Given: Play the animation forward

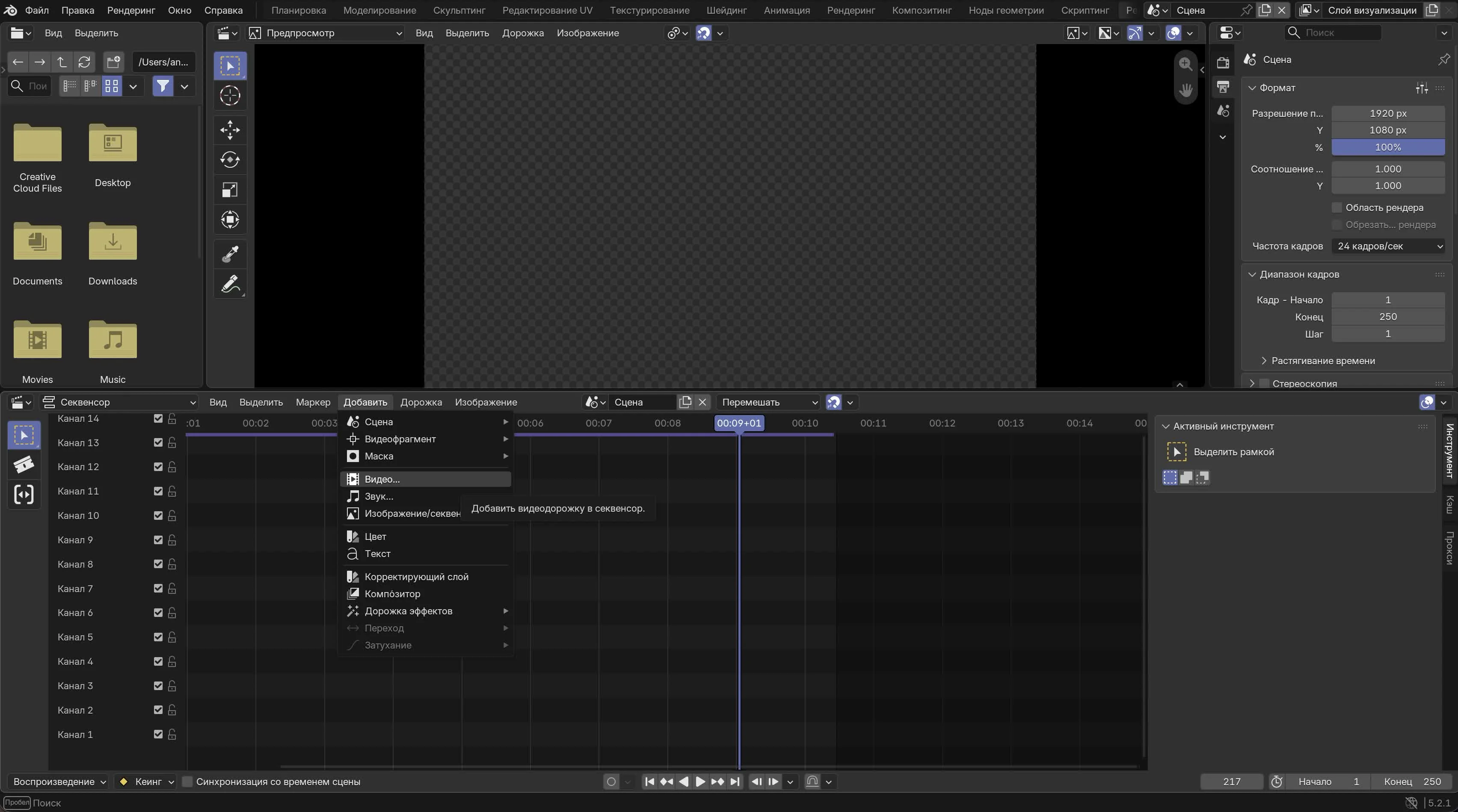Looking at the screenshot, I should (x=700, y=782).
